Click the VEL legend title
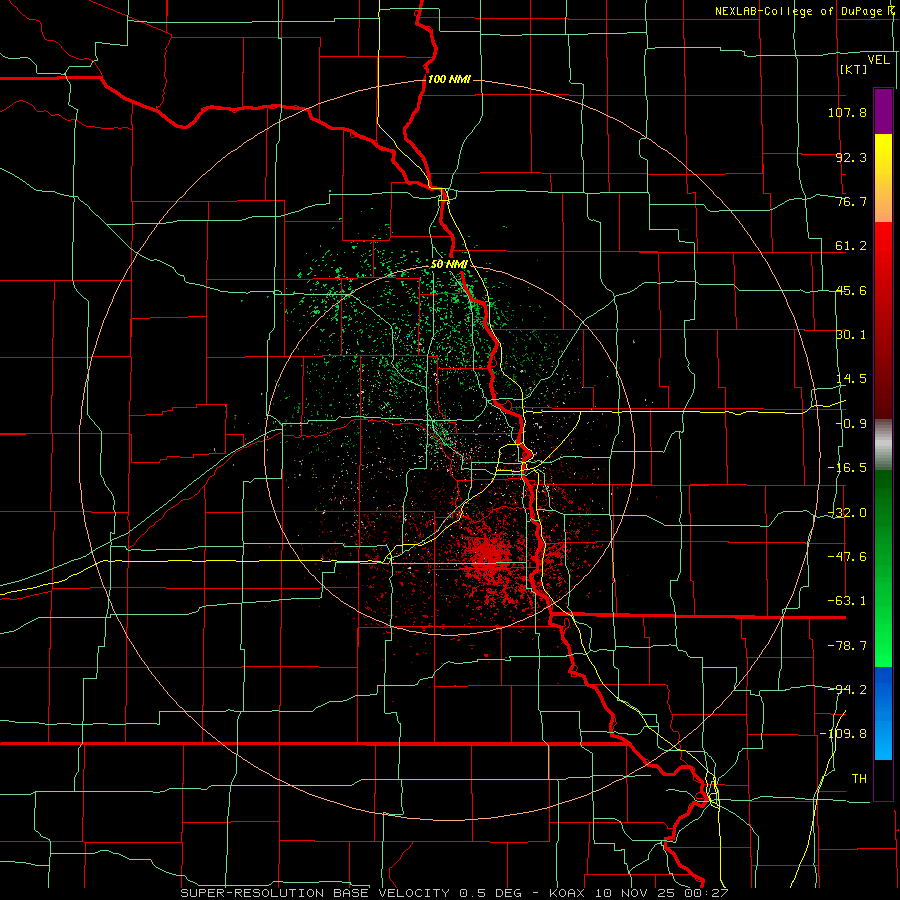This screenshot has width=900, height=900. point(879,60)
